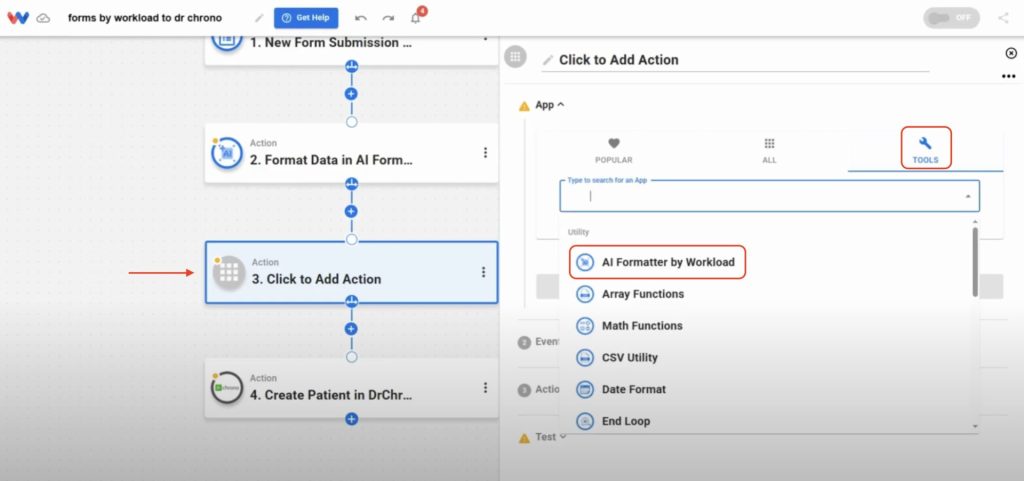Collapse the App section
Screen dimensions: 1024x481
[x=549, y=105]
